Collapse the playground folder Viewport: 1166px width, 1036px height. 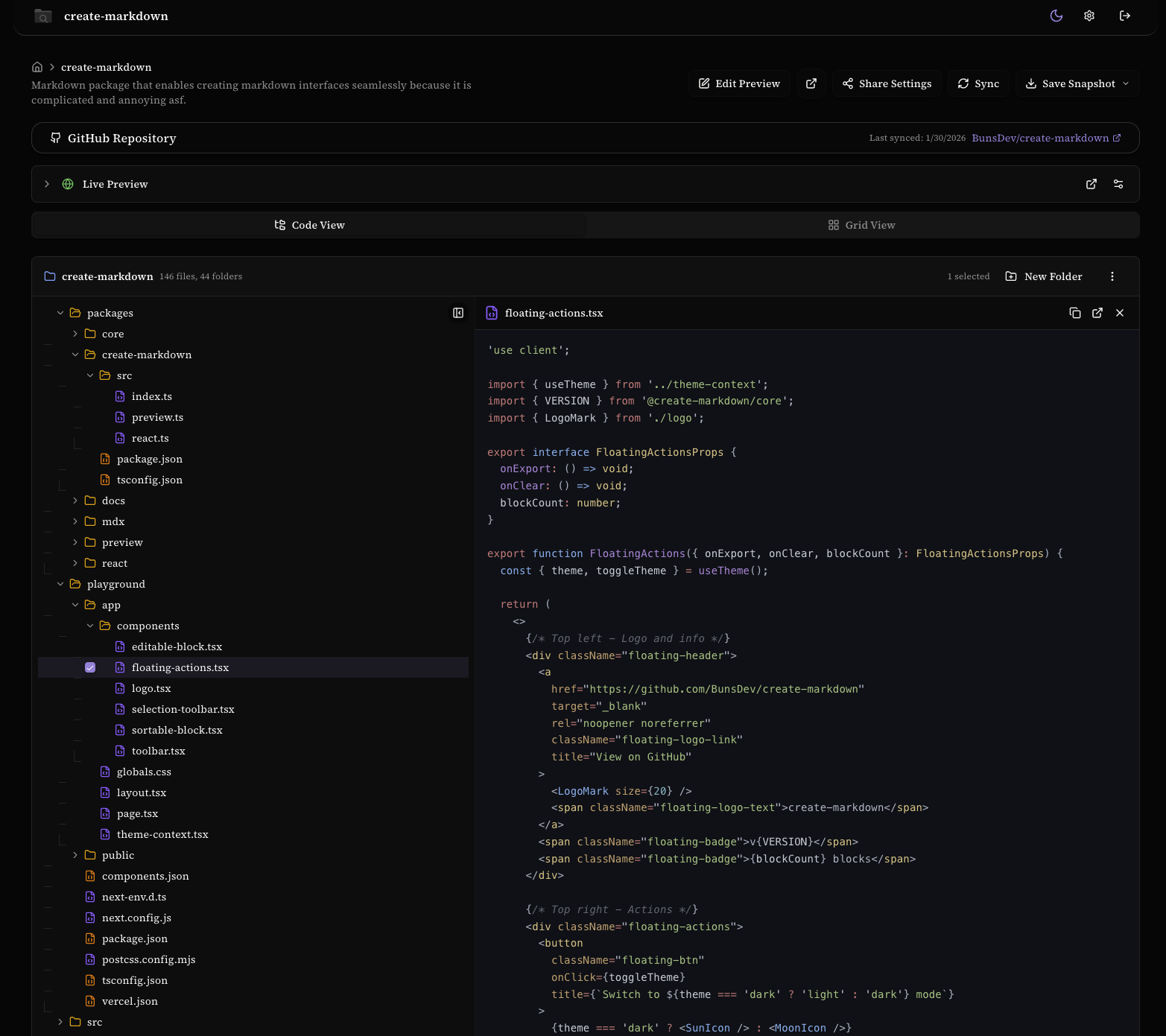pyautogui.click(x=60, y=584)
